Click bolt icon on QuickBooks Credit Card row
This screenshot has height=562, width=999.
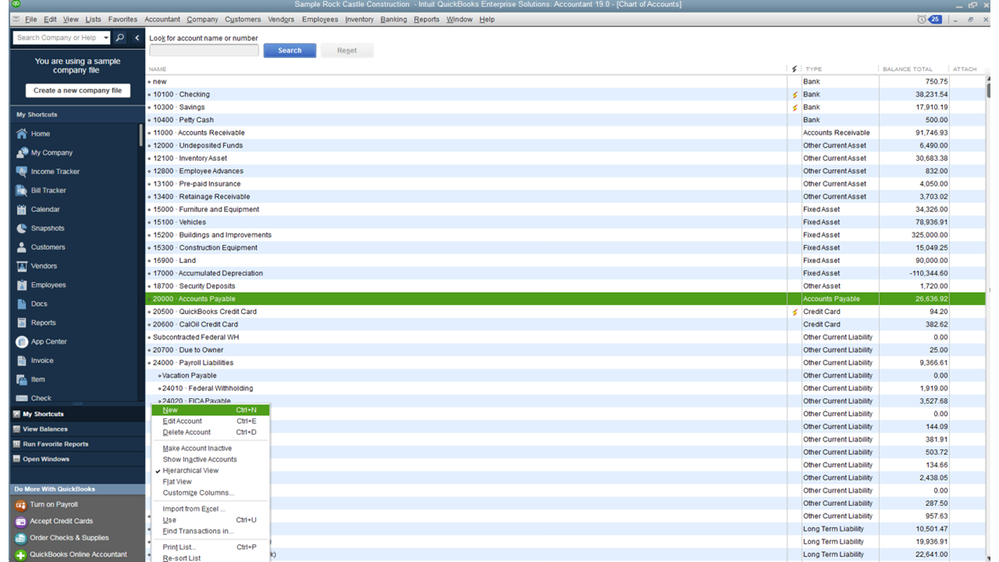pos(794,312)
